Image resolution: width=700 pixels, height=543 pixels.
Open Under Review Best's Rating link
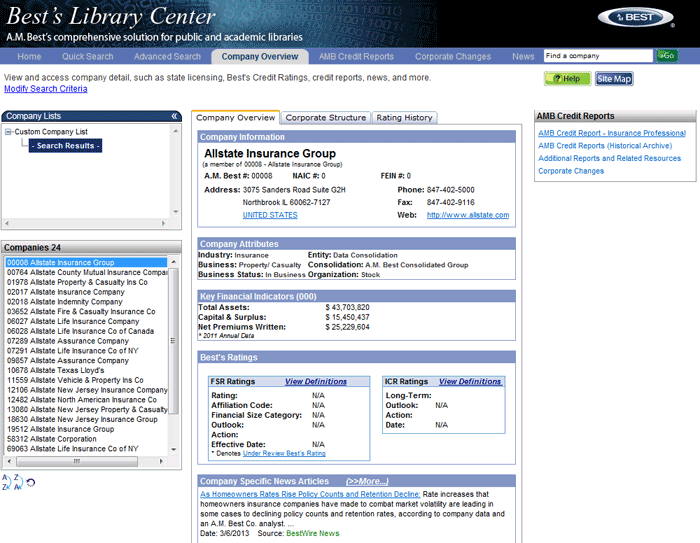click(284, 453)
